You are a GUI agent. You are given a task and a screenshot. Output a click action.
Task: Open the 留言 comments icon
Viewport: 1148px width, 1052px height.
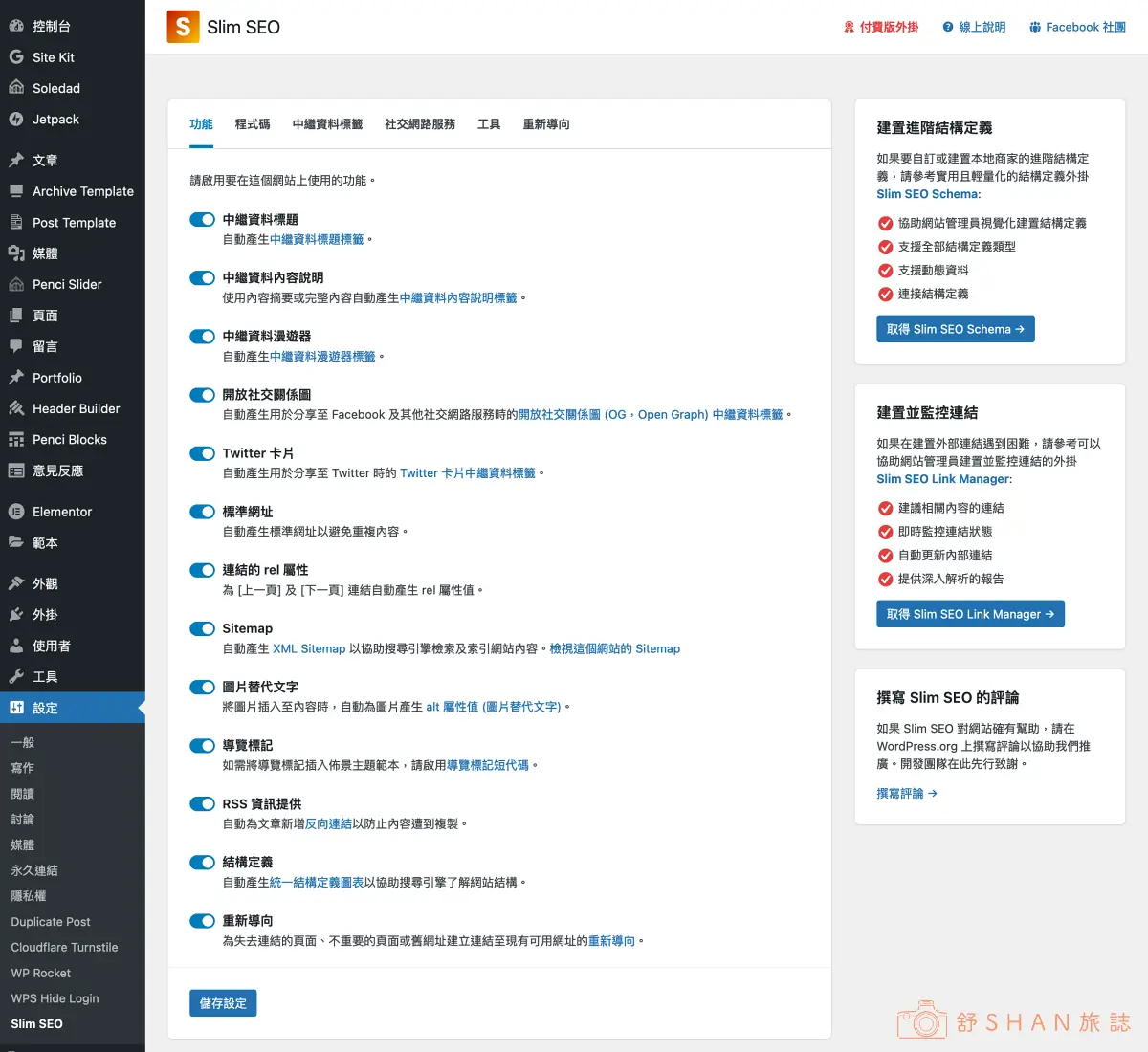pyautogui.click(x=16, y=346)
